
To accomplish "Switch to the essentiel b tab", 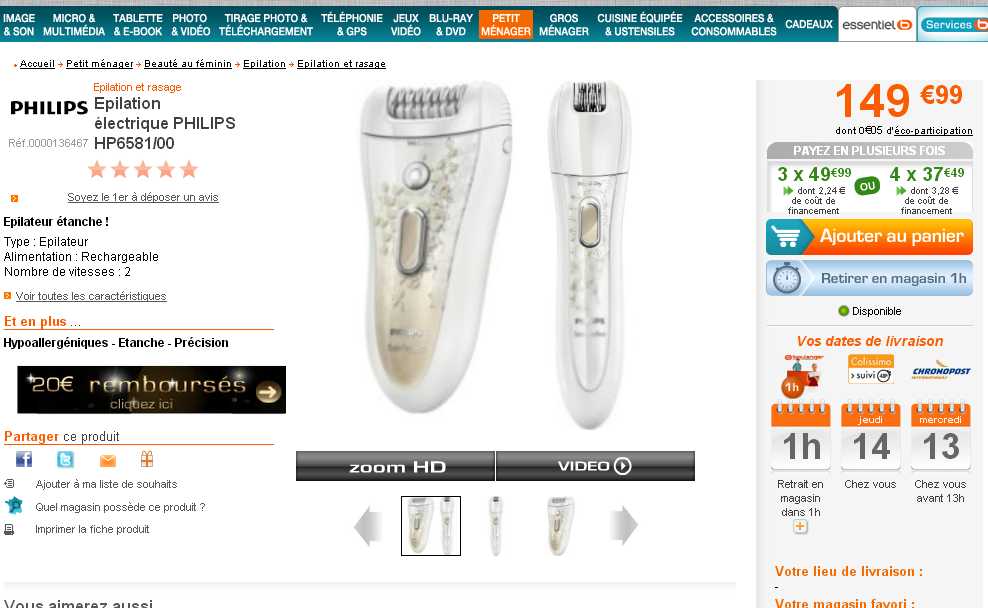I will coord(877,25).
